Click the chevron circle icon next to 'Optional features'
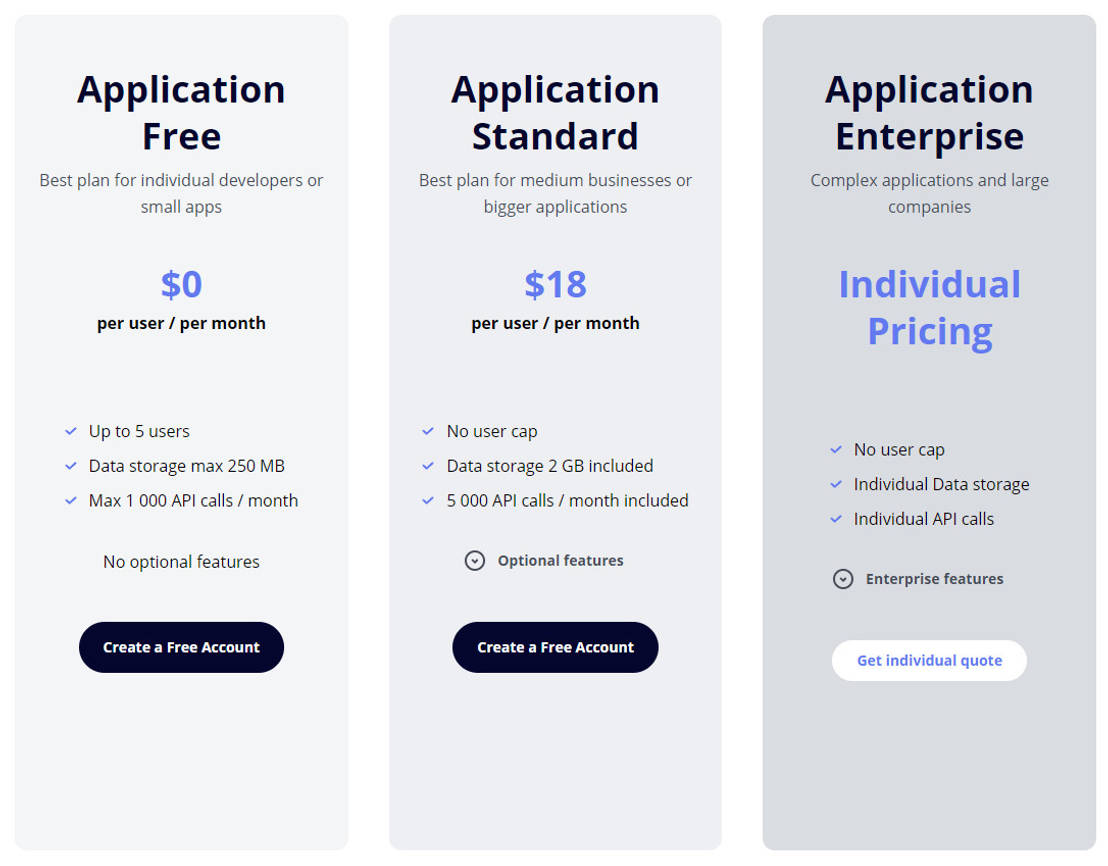The height and width of the screenshot is (866, 1108). [x=474, y=560]
